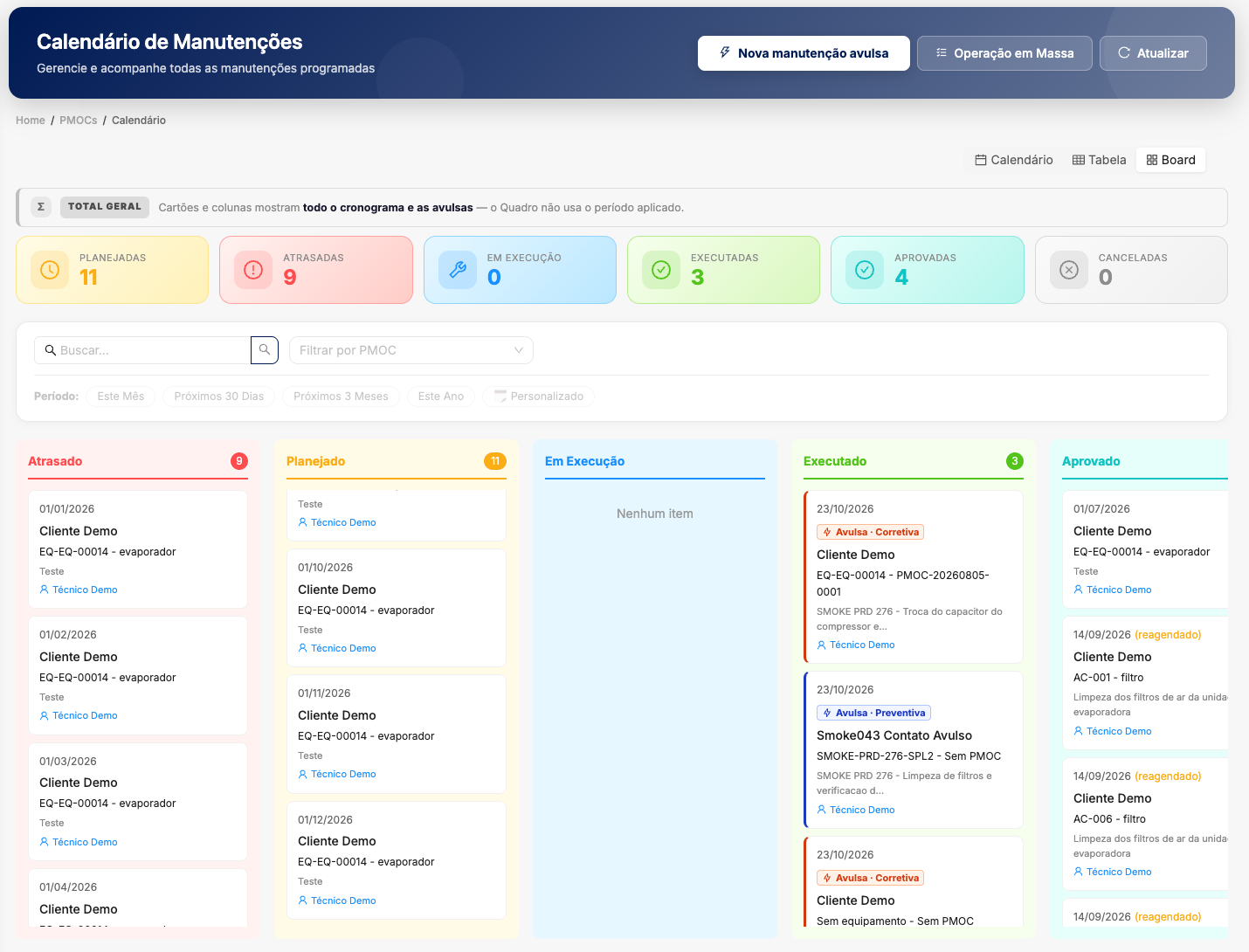Screen dimensions: 1249x952
Task: Click the wrench icon in Em Execução card
Action: (458, 270)
